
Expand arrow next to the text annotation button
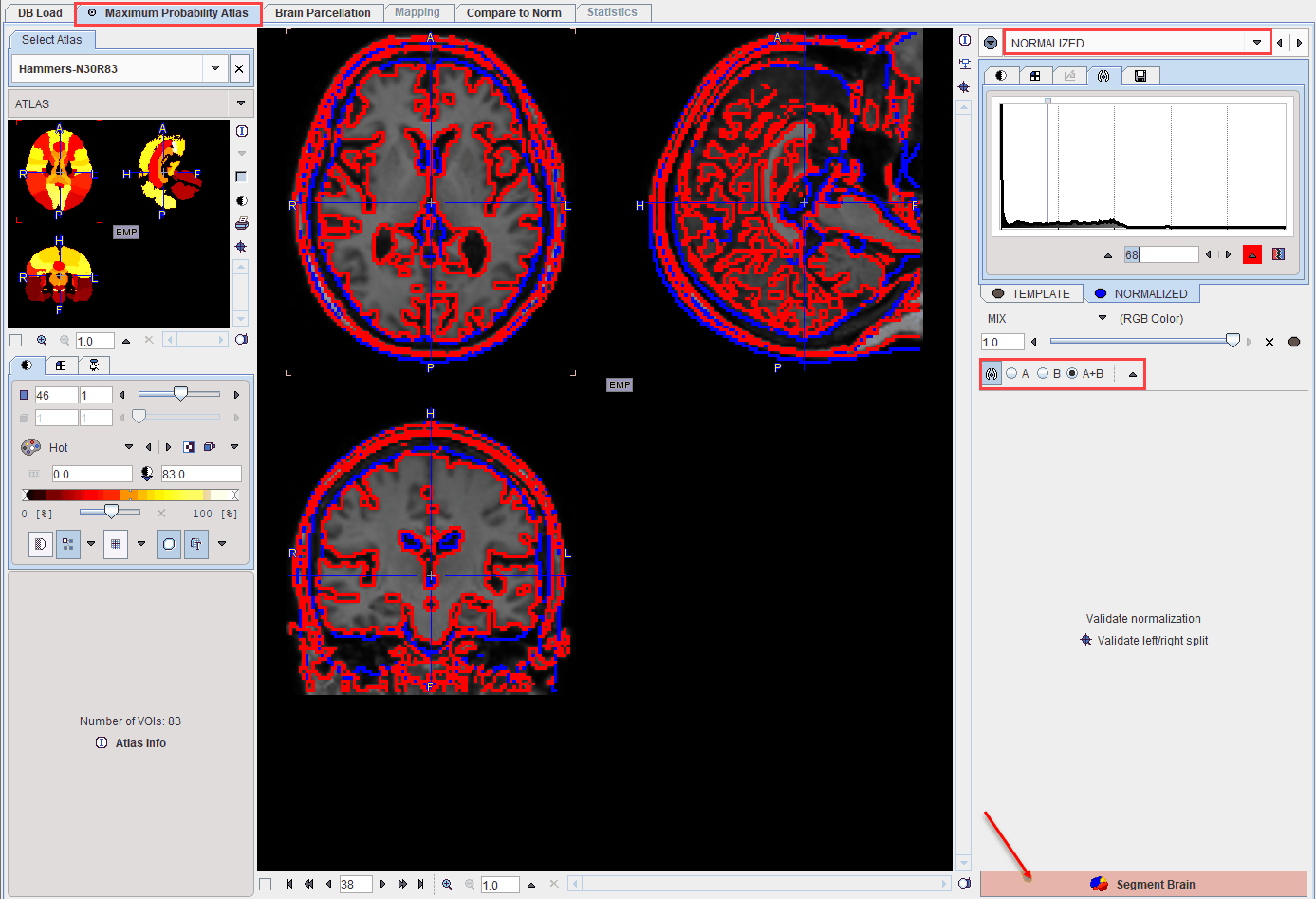tap(222, 544)
